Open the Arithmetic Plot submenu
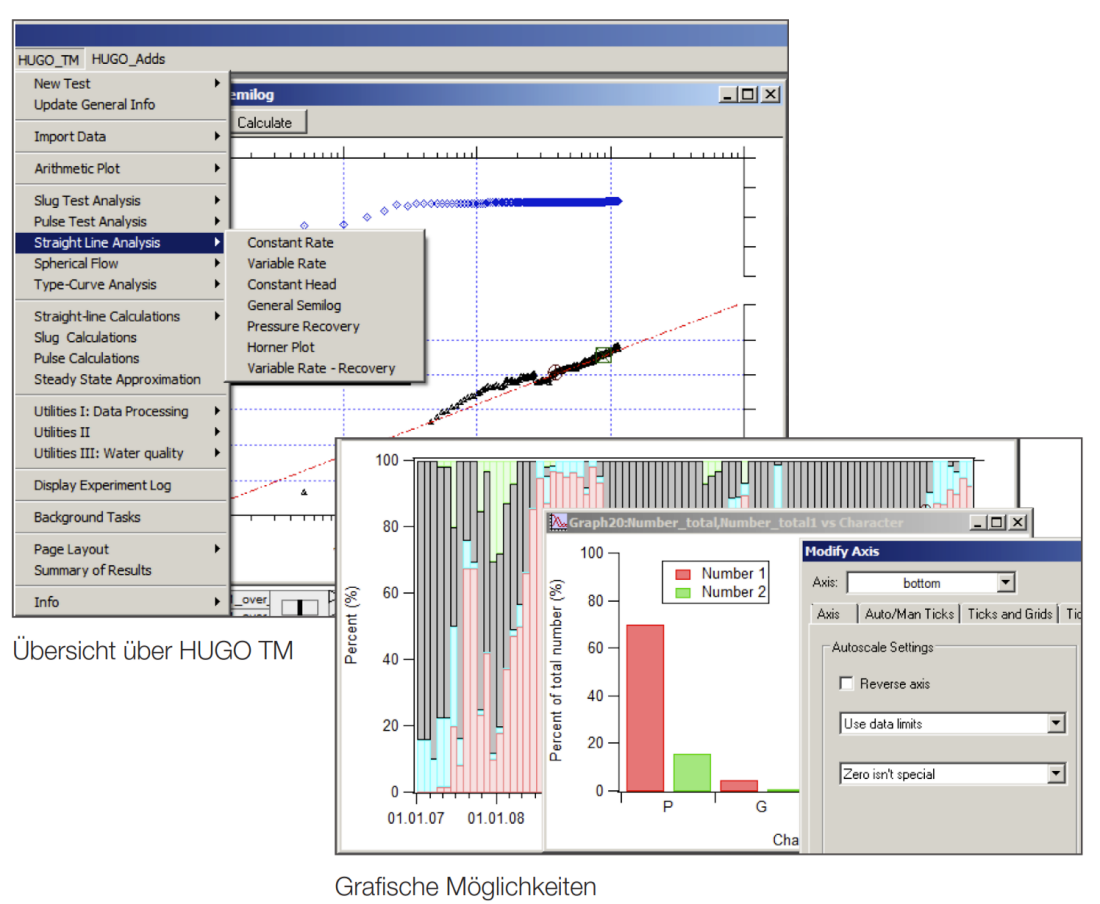The image size is (1100, 904). coord(121,168)
